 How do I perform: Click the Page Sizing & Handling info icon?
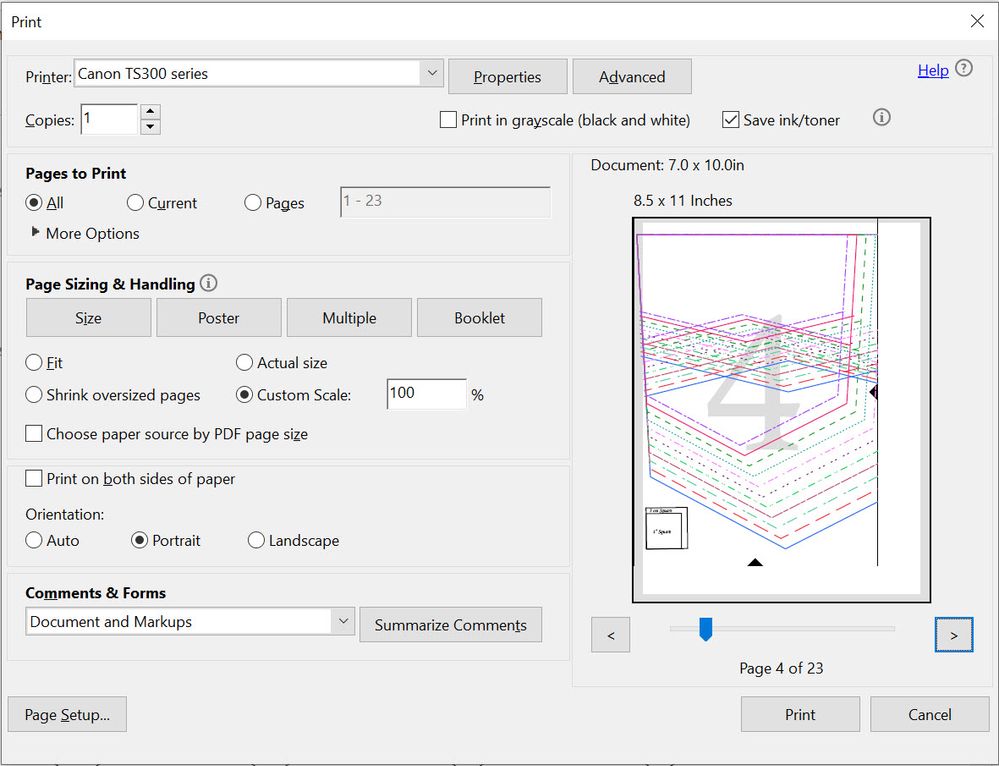(x=208, y=283)
